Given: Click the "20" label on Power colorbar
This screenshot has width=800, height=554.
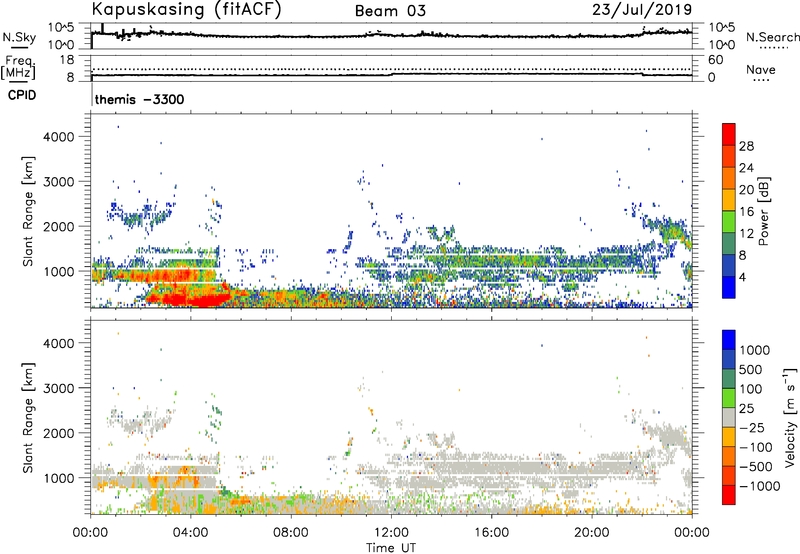Looking at the screenshot, I should 746,190.
